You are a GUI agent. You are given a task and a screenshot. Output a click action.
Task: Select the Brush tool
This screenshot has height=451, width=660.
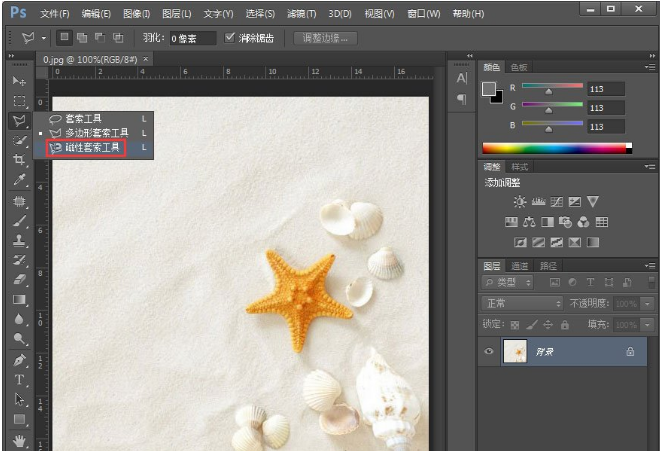19,220
